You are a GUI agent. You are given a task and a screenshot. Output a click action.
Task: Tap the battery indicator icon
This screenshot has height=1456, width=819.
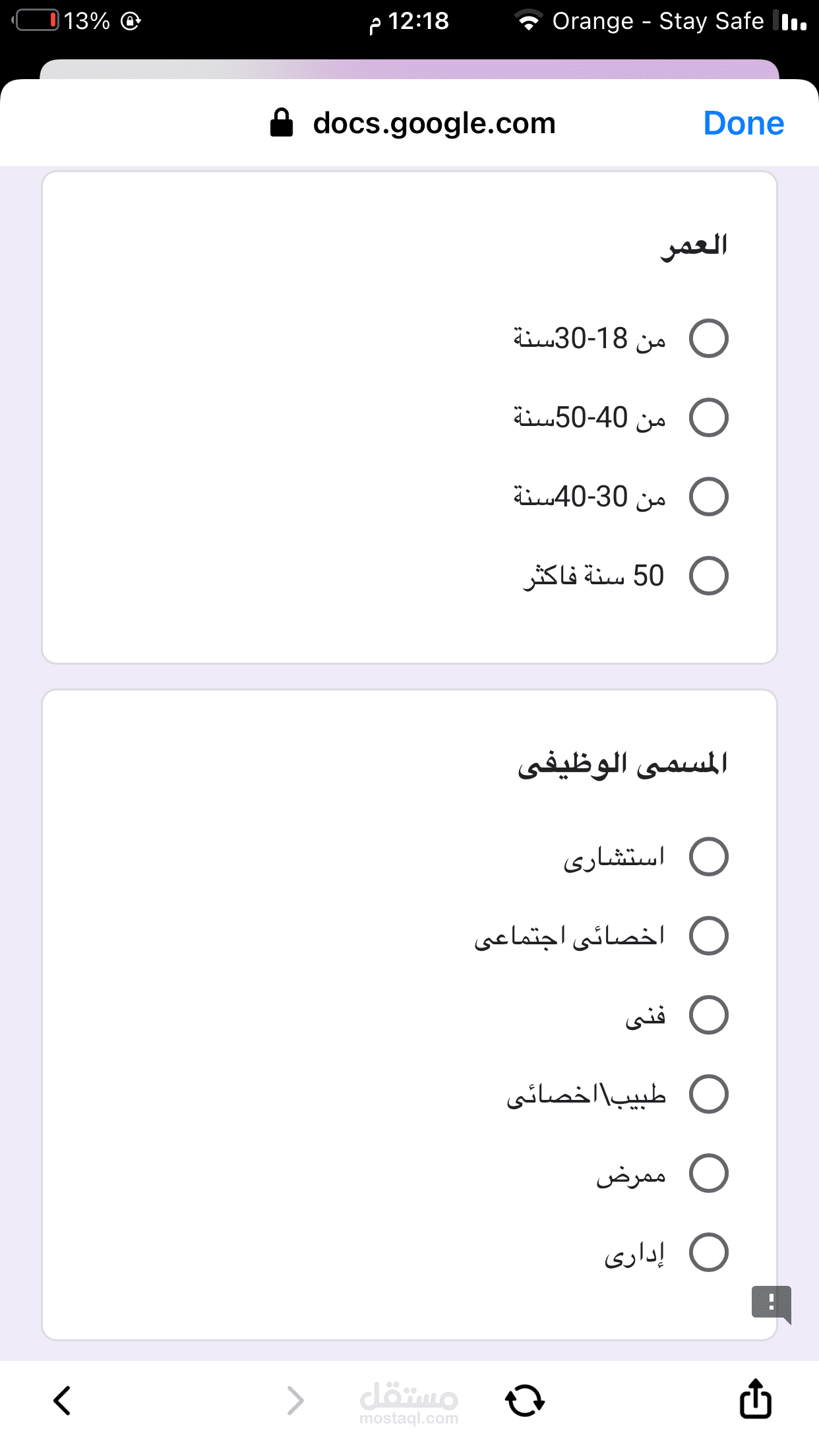click(37, 20)
